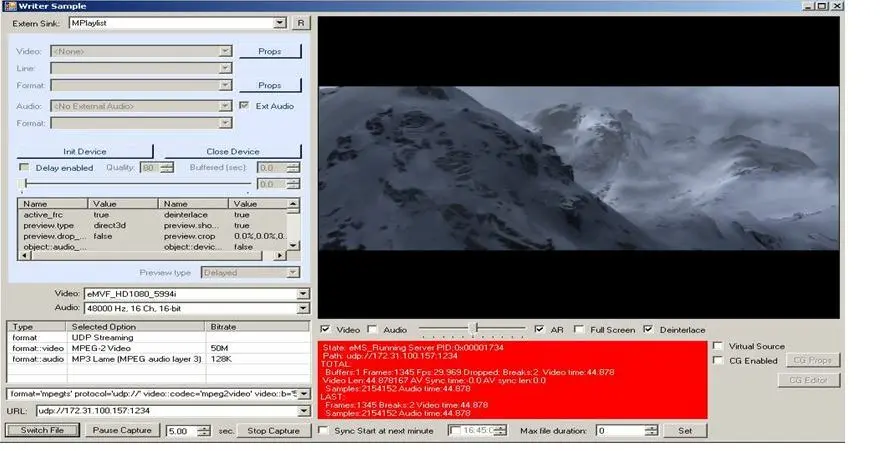The width and height of the screenshot is (894, 451).
Task: Uncheck the Deinterlace checkbox
Action: [x=649, y=330]
